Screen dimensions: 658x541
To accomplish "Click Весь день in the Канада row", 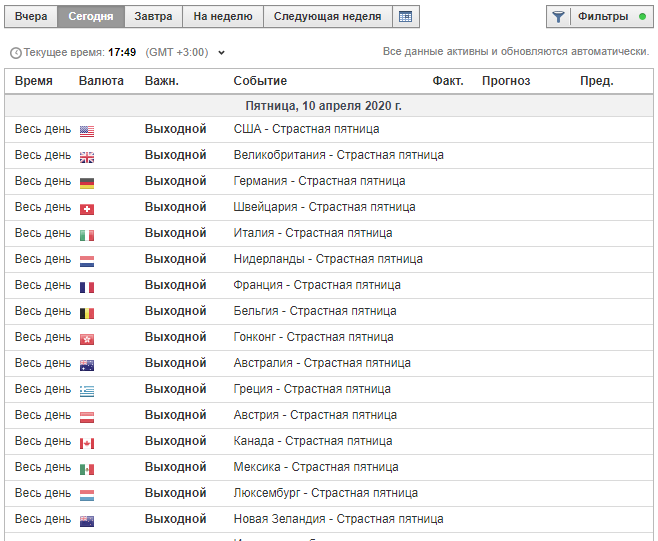I will 43,441.
